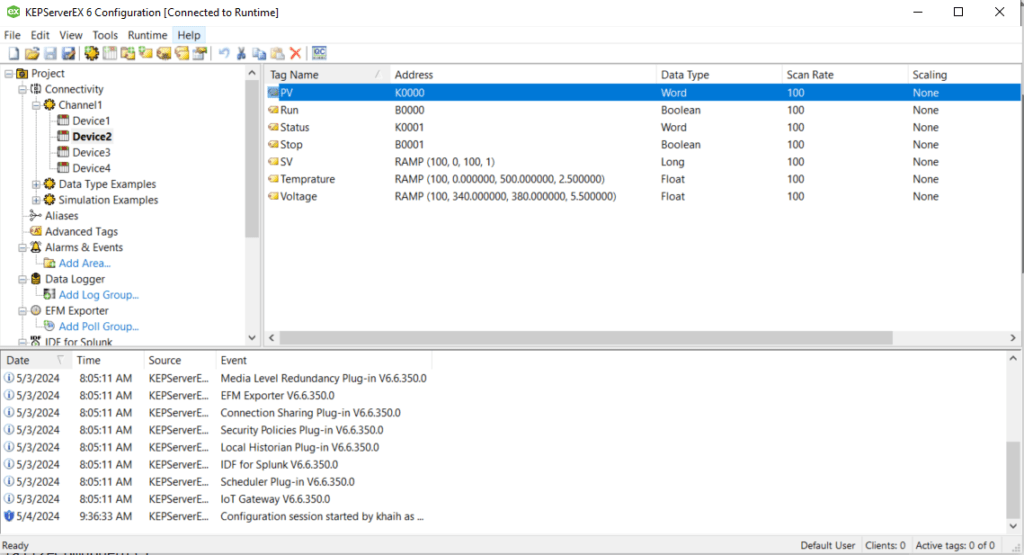Image resolution: width=1024 pixels, height=555 pixels.
Task: Open the Tools menu
Action: click(x=104, y=35)
